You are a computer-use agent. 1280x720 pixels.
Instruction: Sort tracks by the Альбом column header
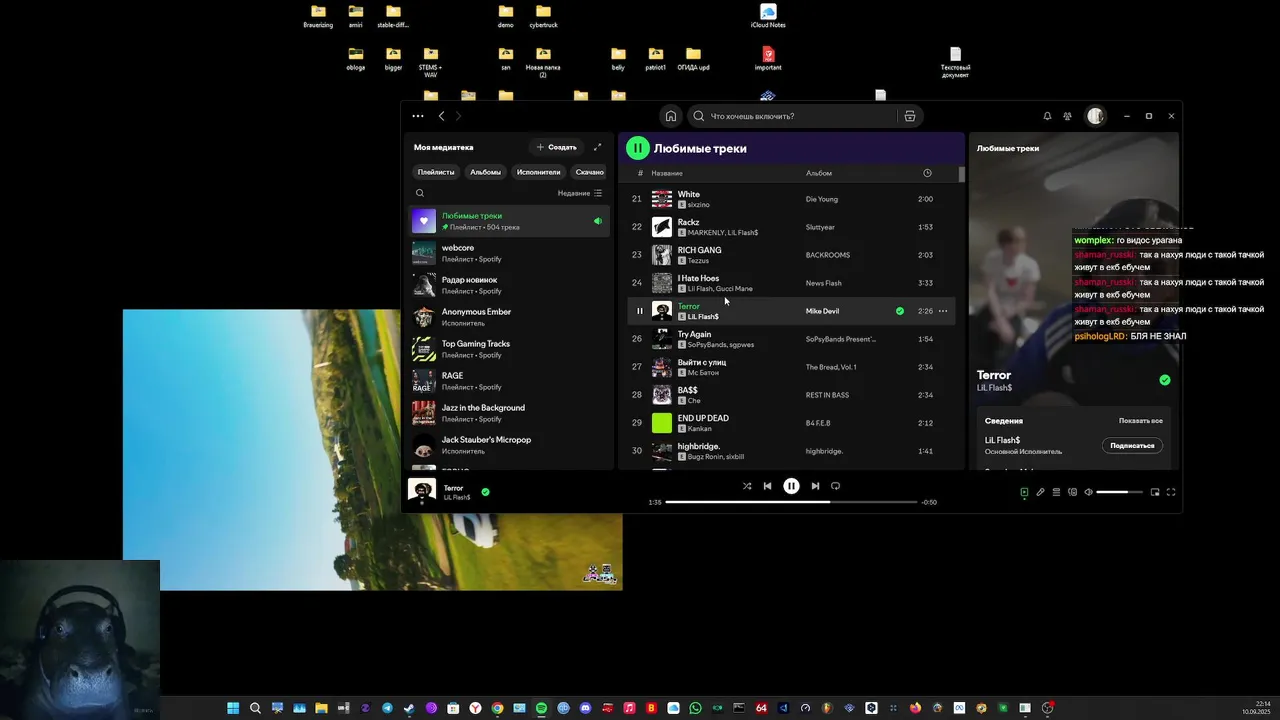tap(819, 173)
